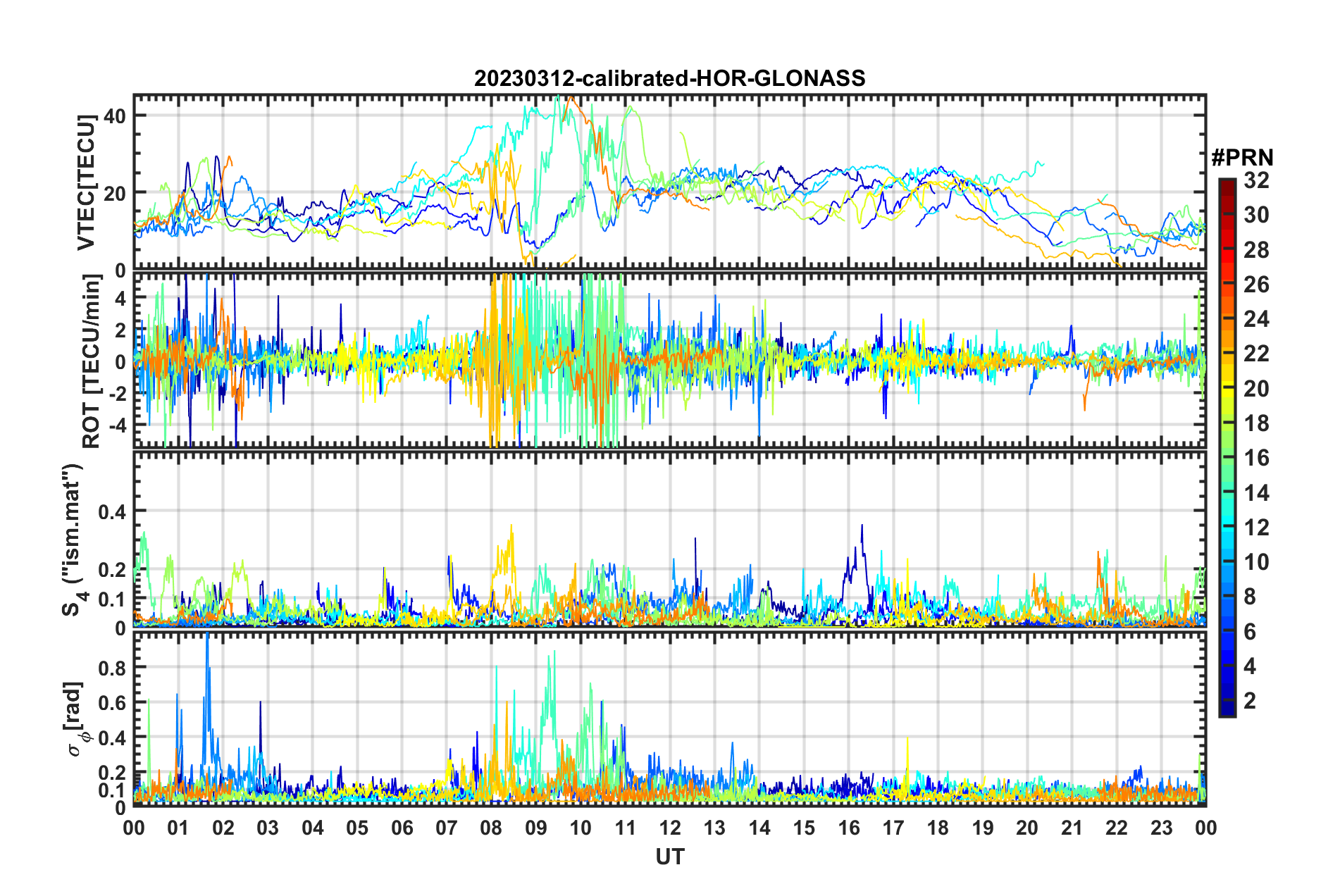Select hour label "04" on the UT axis

pyautogui.click(x=313, y=828)
